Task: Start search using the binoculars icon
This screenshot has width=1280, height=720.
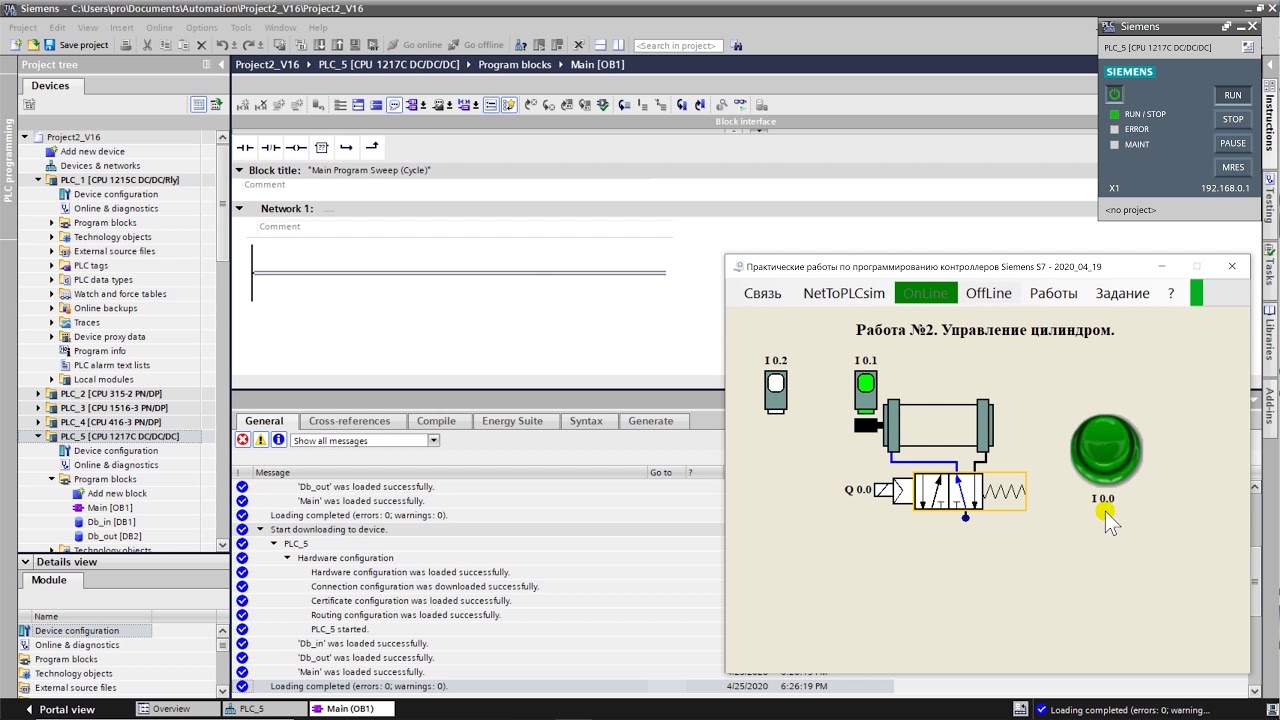Action: [737, 45]
